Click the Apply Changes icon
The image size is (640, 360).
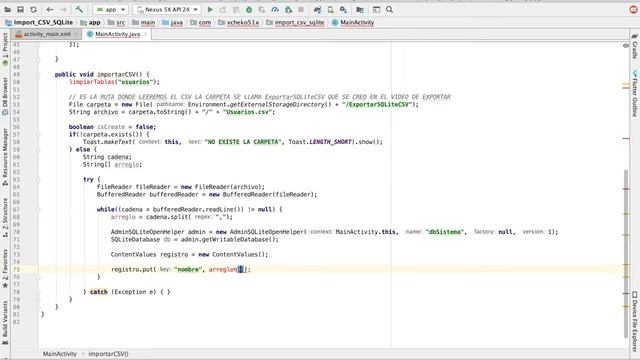223,9
